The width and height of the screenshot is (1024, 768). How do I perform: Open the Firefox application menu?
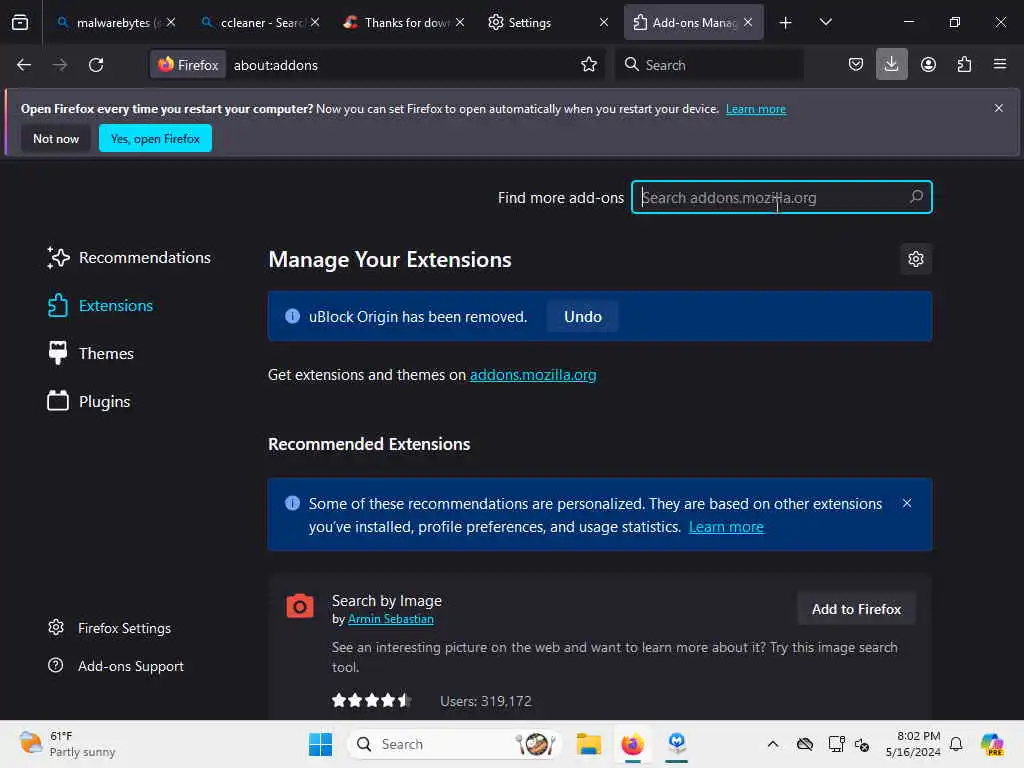[1000, 65]
